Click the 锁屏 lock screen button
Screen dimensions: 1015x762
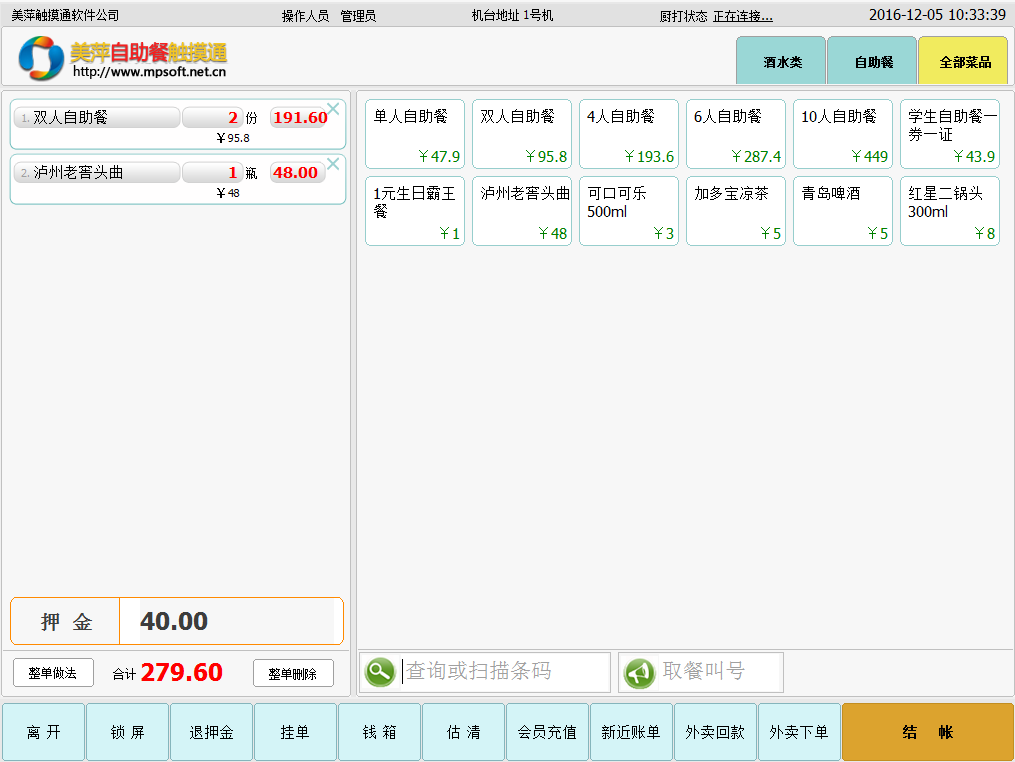pos(127,732)
